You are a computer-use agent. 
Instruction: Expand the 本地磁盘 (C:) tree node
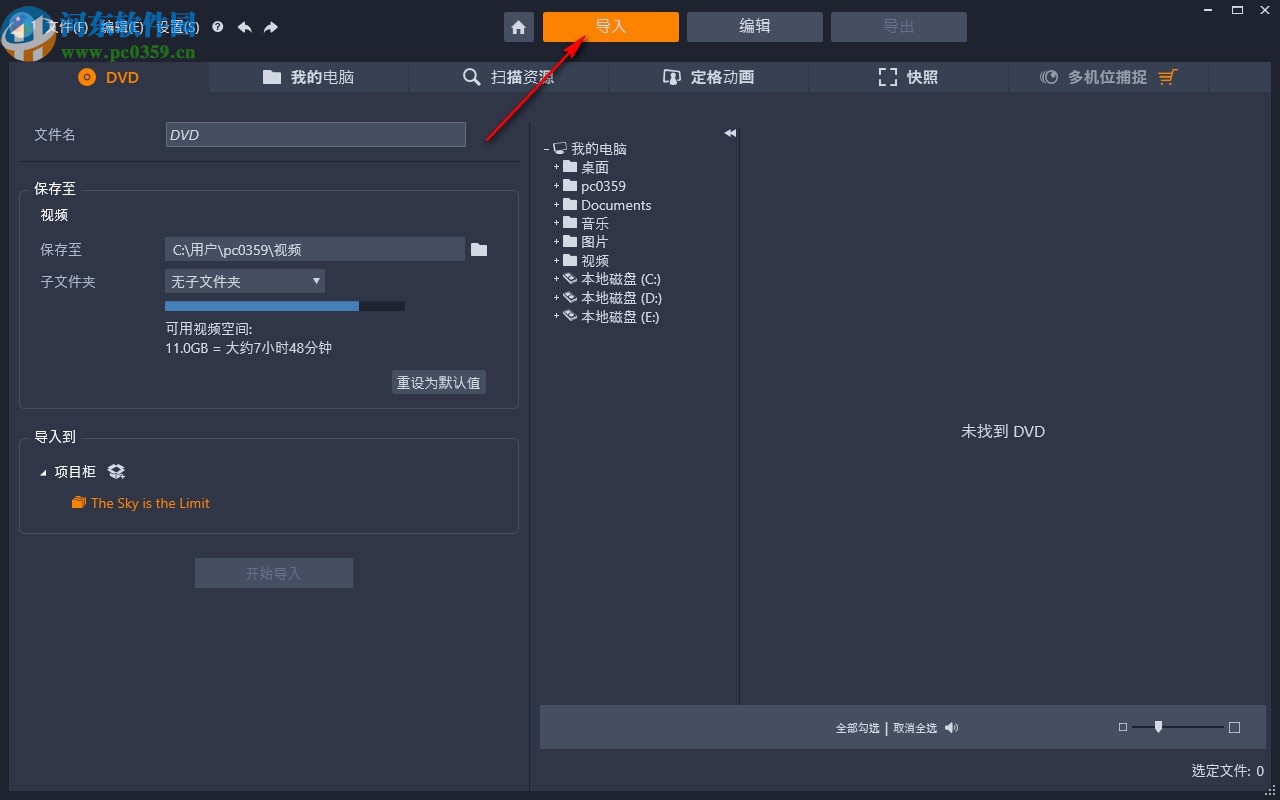tap(556, 279)
